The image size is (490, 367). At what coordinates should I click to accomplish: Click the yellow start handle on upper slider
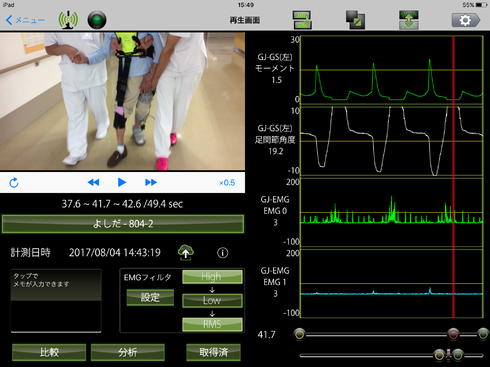click(300, 334)
